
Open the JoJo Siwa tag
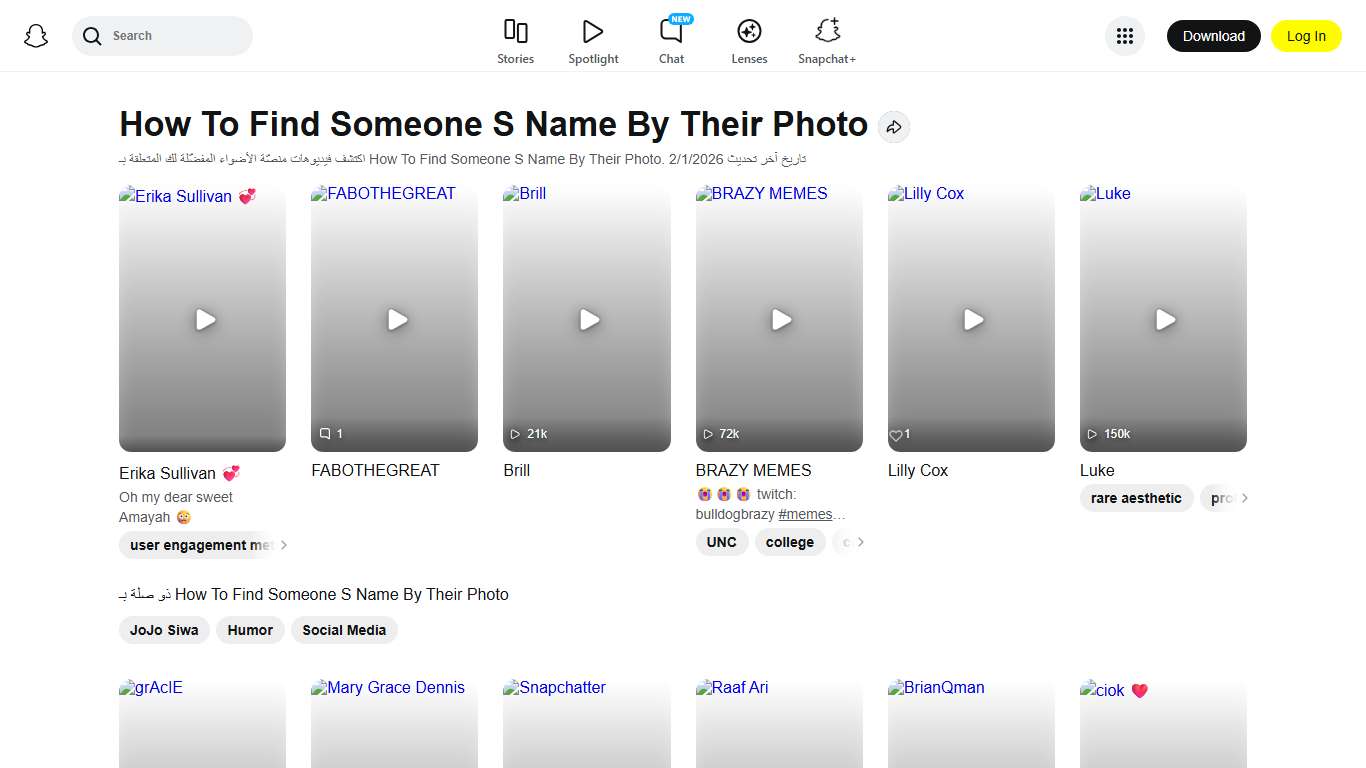pos(163,630)
